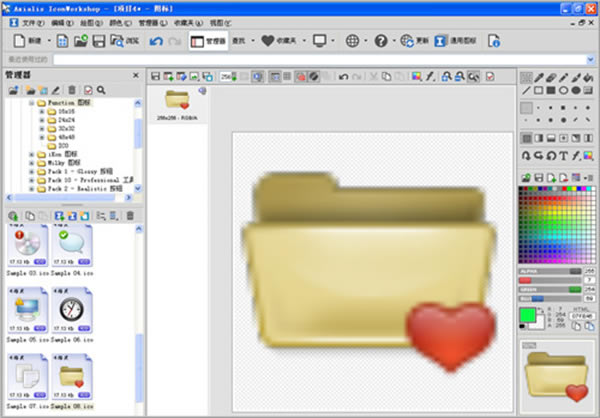Click the 浏览 browse button
Viewport: 600px width, 418px height.
tap(124, 41)
